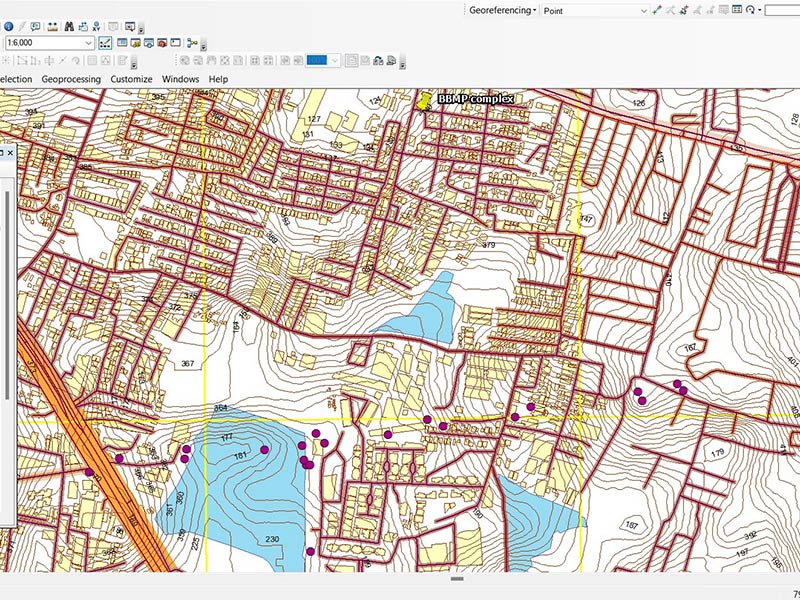Screen dimensions: 800x600
Task: Toggle auto-hide pin on side panel
Action: pos(2,153)
